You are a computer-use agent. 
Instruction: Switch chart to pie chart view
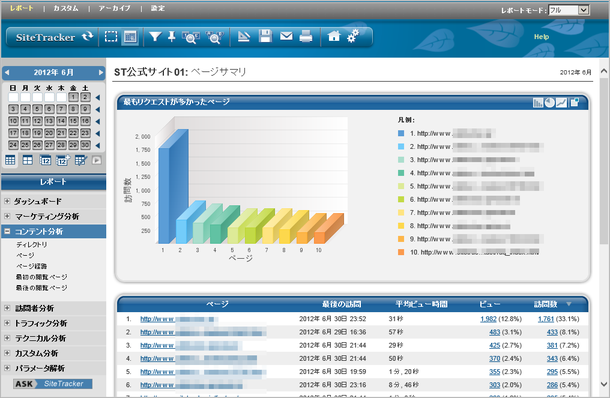[550, 103]
